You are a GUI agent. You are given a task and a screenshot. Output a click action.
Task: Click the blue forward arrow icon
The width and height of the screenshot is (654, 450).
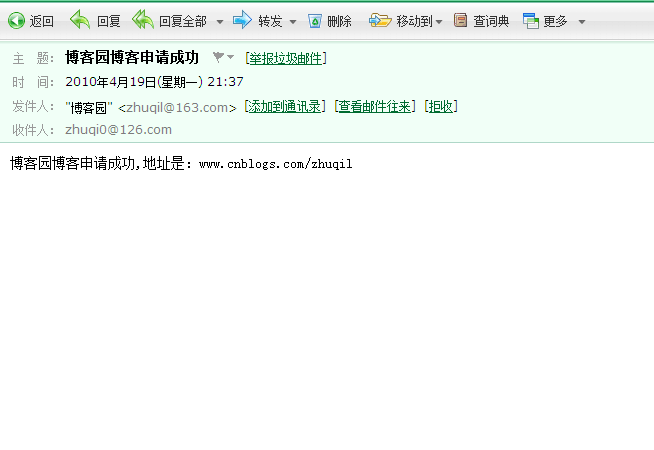coord(242,20)
